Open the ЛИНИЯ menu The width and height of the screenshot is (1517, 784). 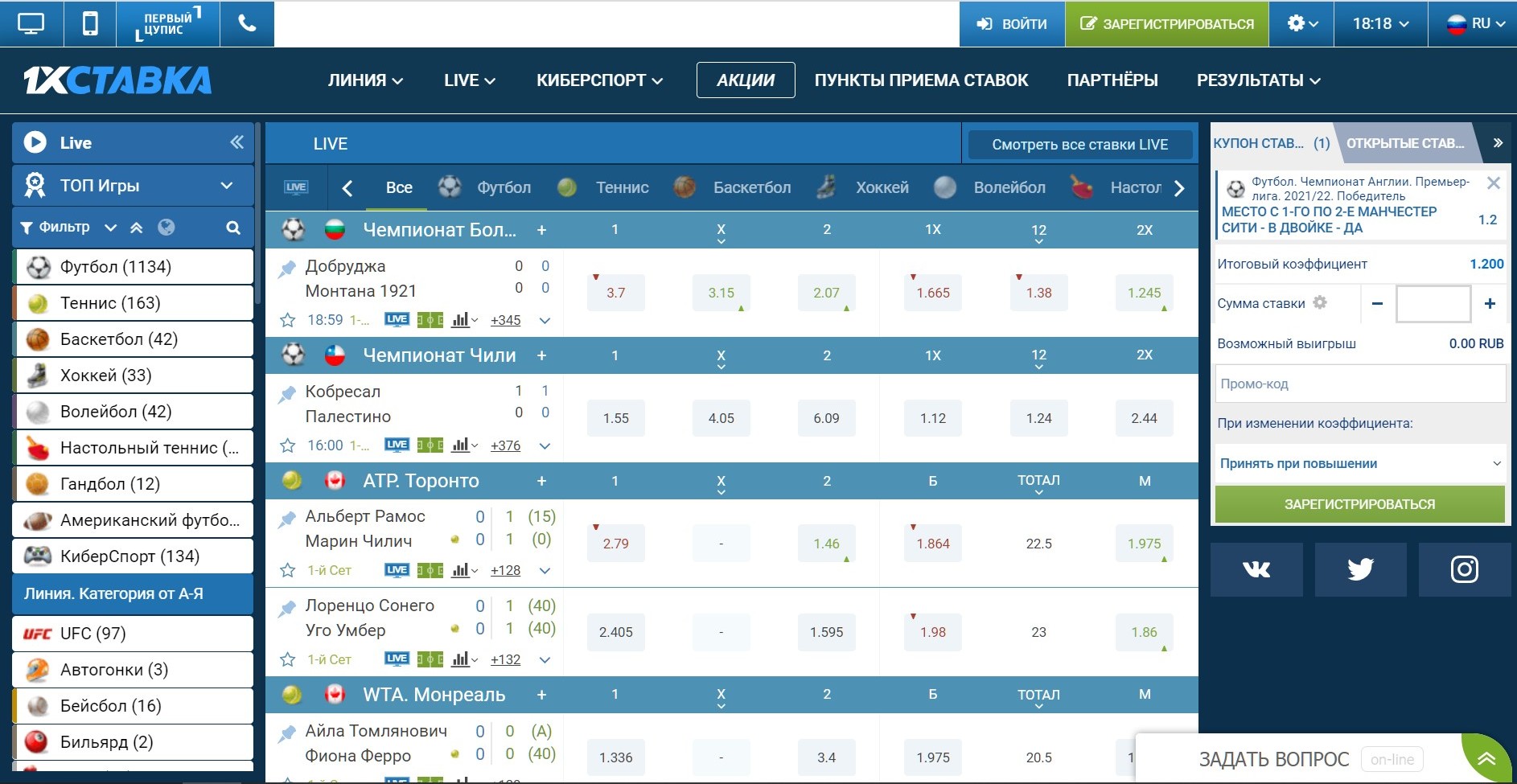click(365, 80)
